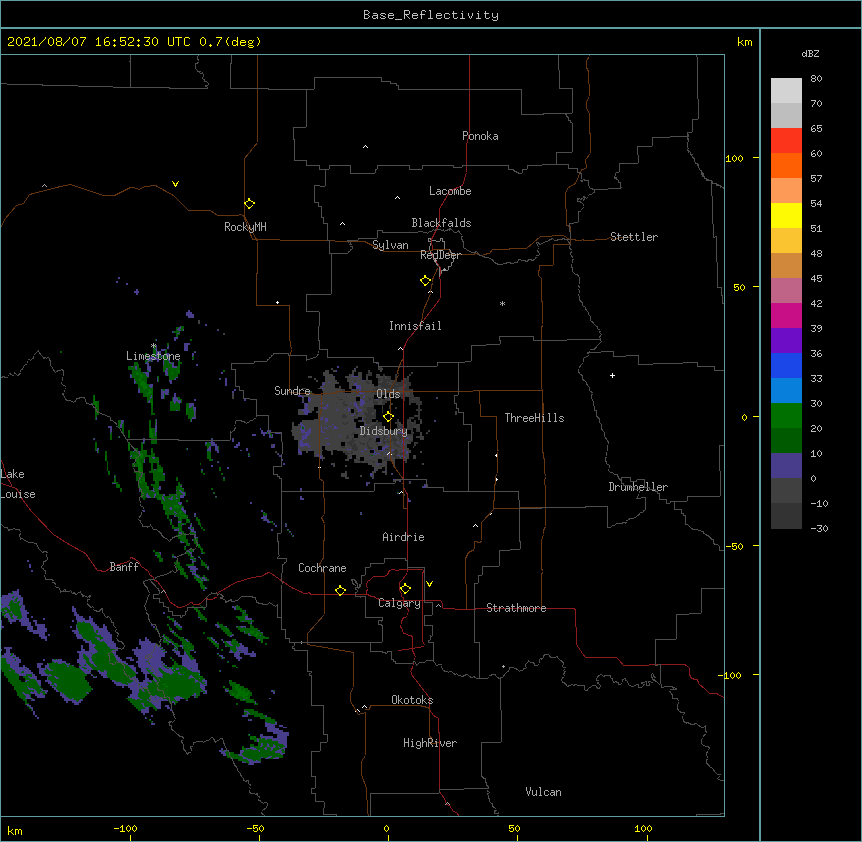The height and width of the screenshot is (842, 862).
Task: Click the Olds label
Action: (388, 394)
